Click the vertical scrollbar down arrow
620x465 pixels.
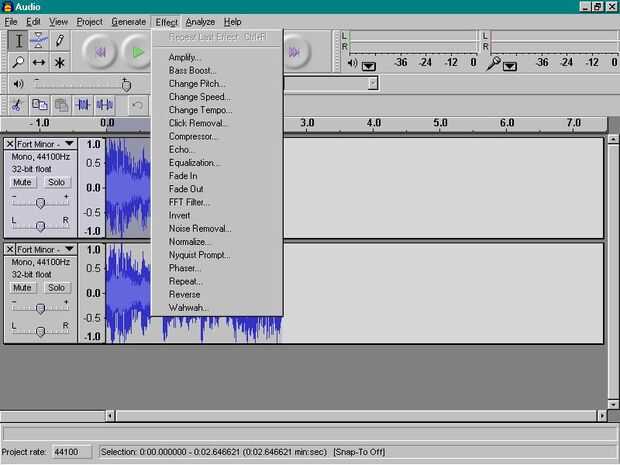(613, 405)
